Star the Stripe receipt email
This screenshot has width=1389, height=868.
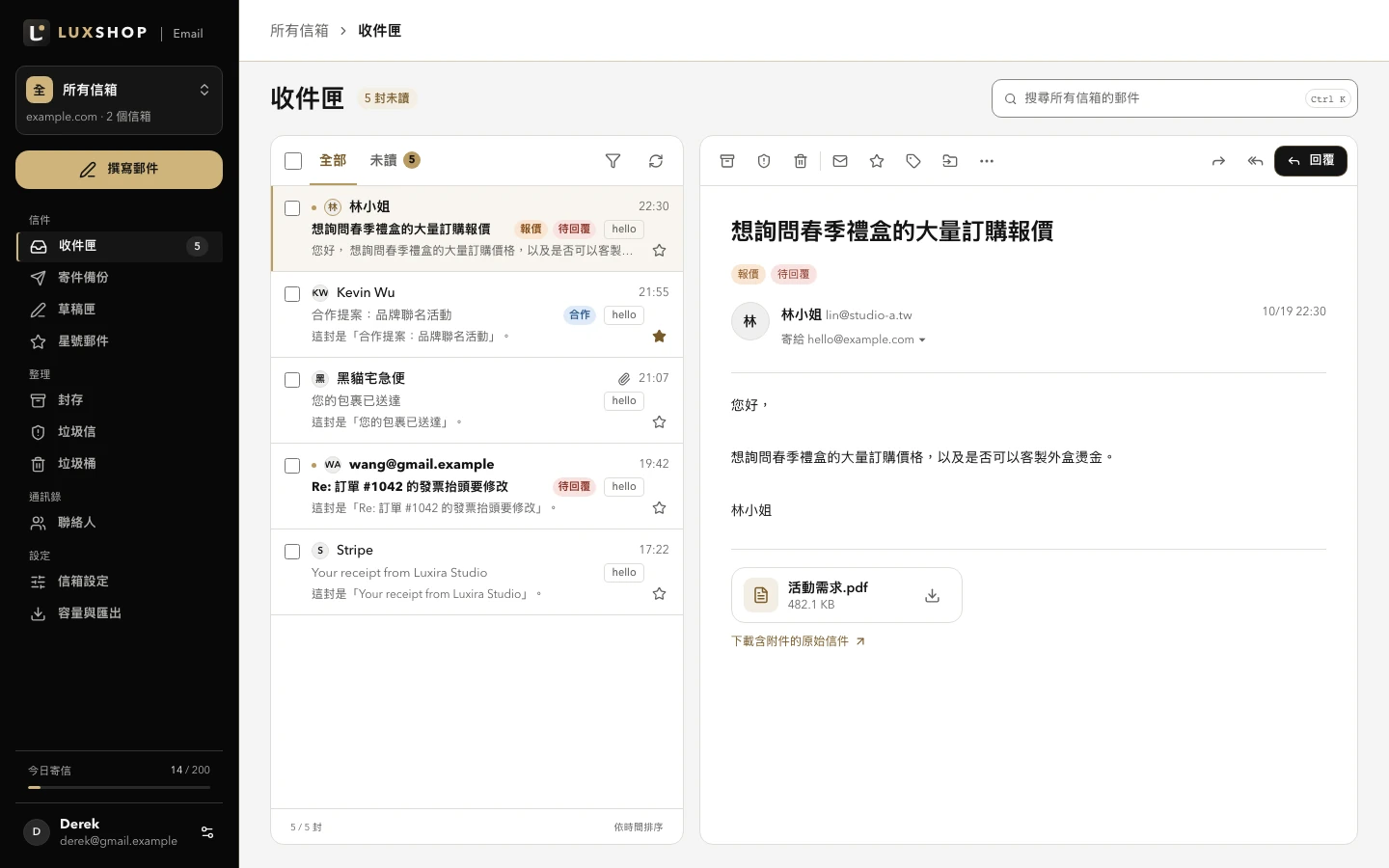(x=660, y=594)
